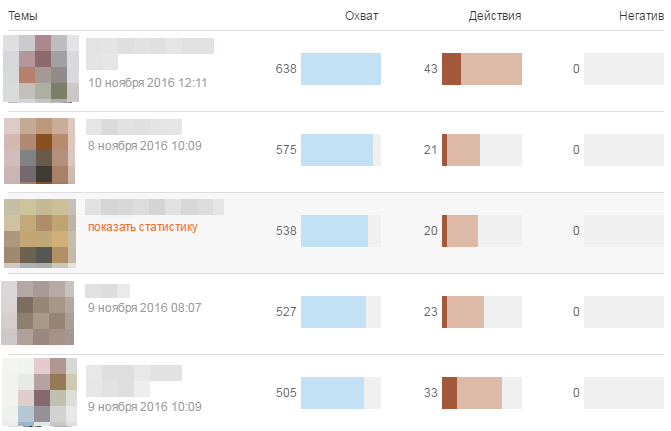Click the reach bar showing 538
This screenshot has width=671, height=431.
point(335,231)
